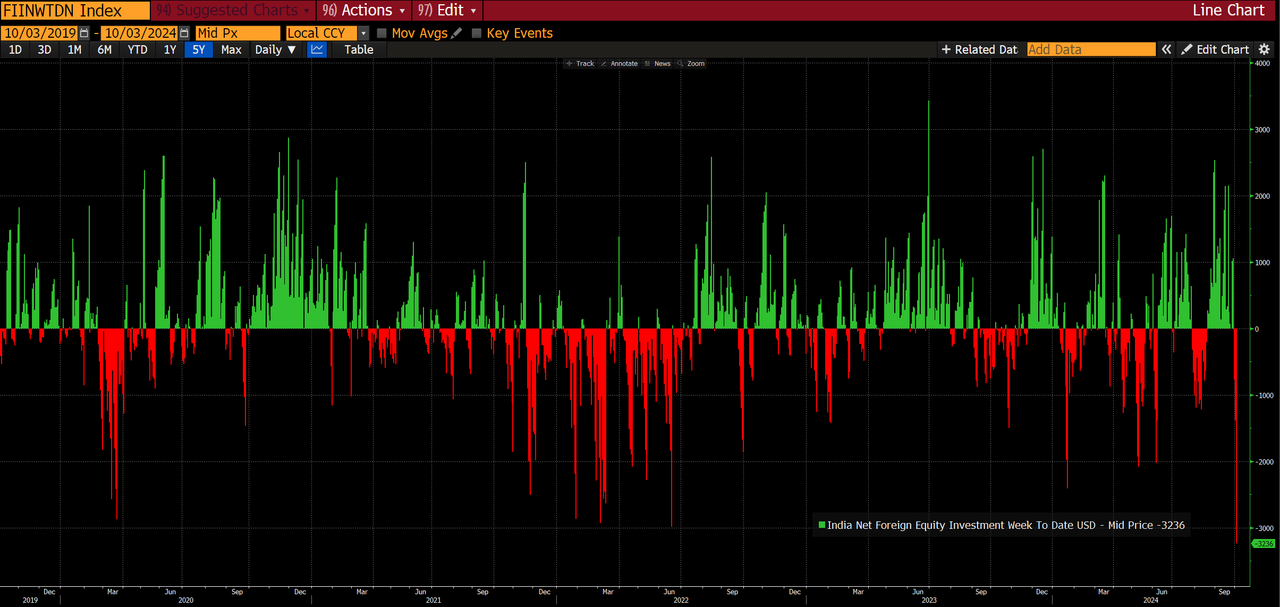Edit moving averages with pencil icon
Viewport: 1280px width, 607px height.
click(457, 33)
